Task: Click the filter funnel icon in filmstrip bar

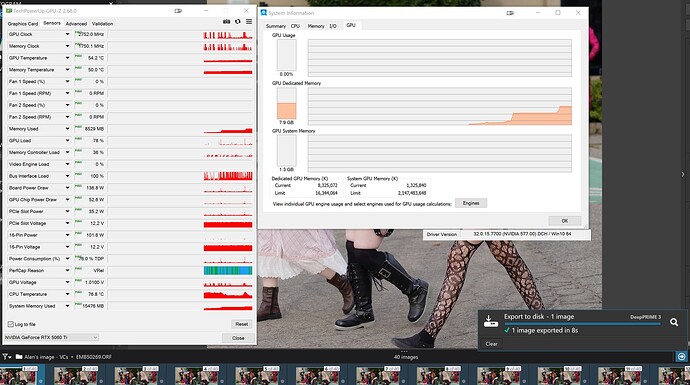Action: click(5, 357)
